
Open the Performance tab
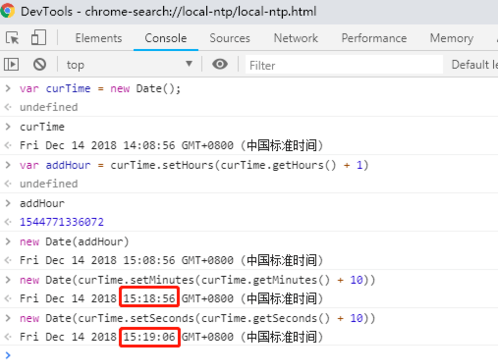(374, 38)
